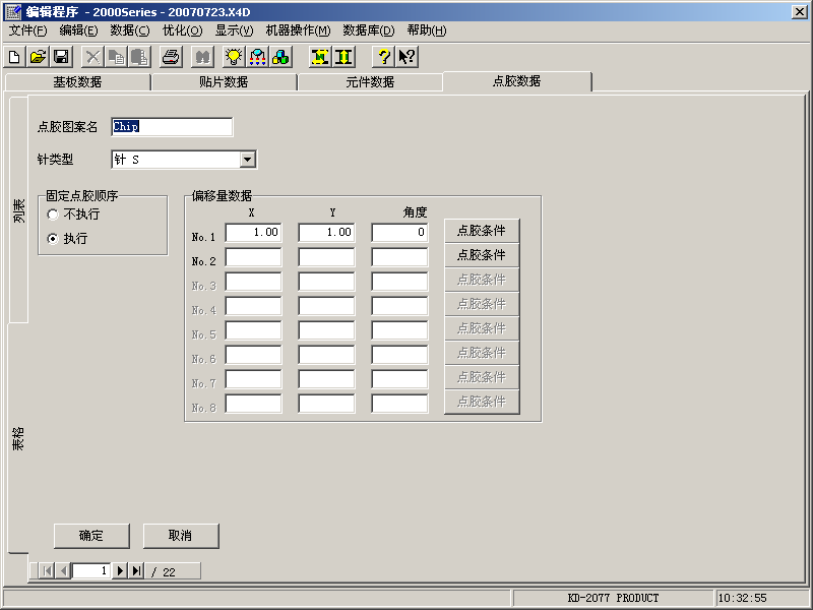This screenshot has width=813, height=610.
Task: Open a file with the folder icon
Action: coord(37,57)
